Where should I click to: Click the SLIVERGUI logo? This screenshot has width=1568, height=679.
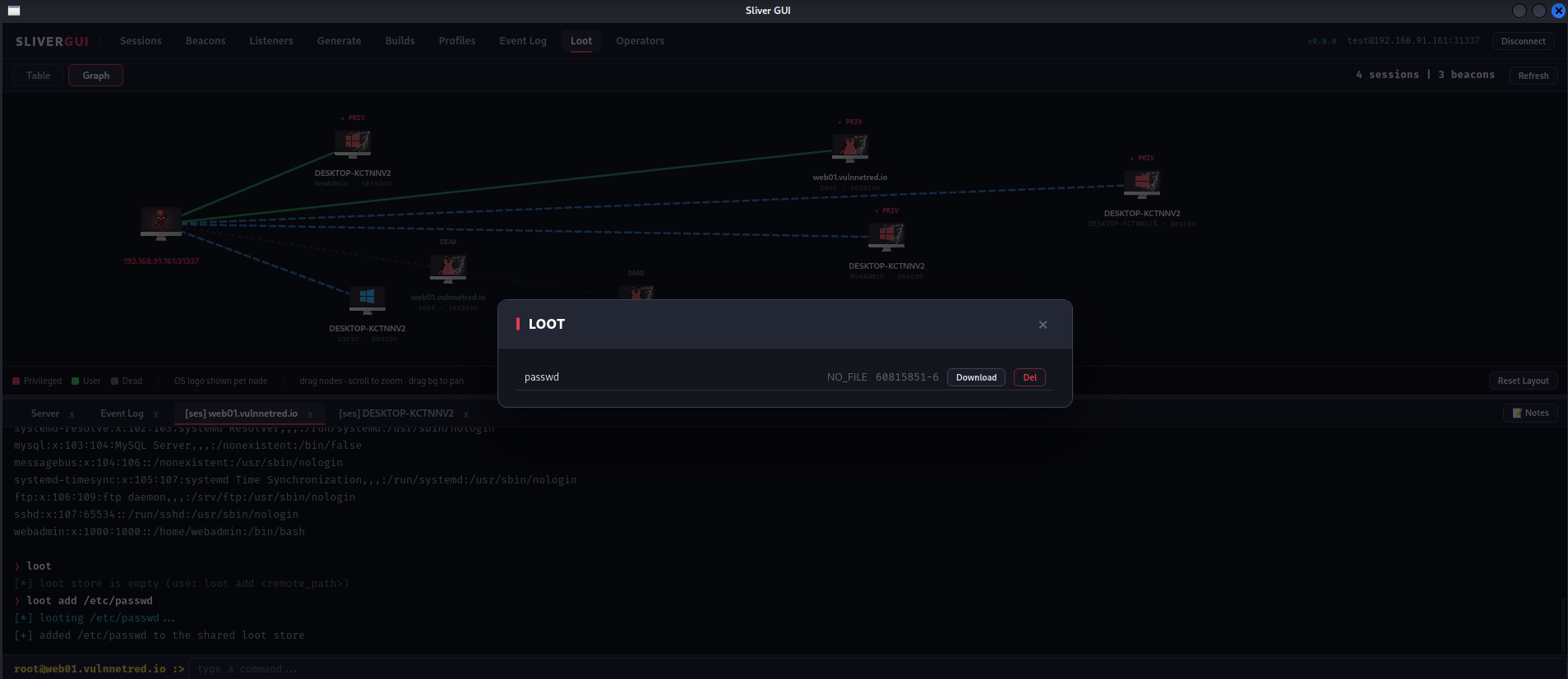52,41
